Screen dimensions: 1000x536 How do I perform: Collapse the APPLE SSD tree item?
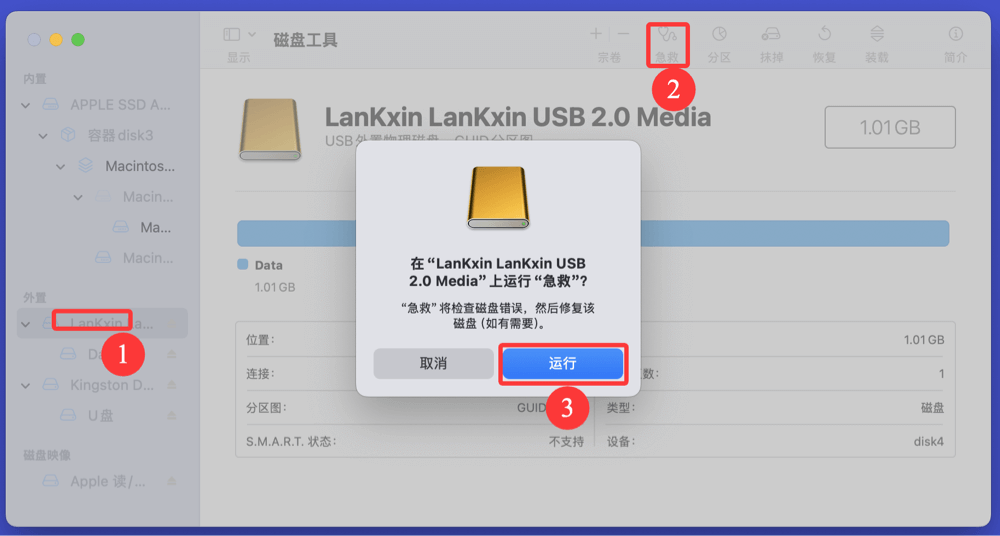coord(26,105)
